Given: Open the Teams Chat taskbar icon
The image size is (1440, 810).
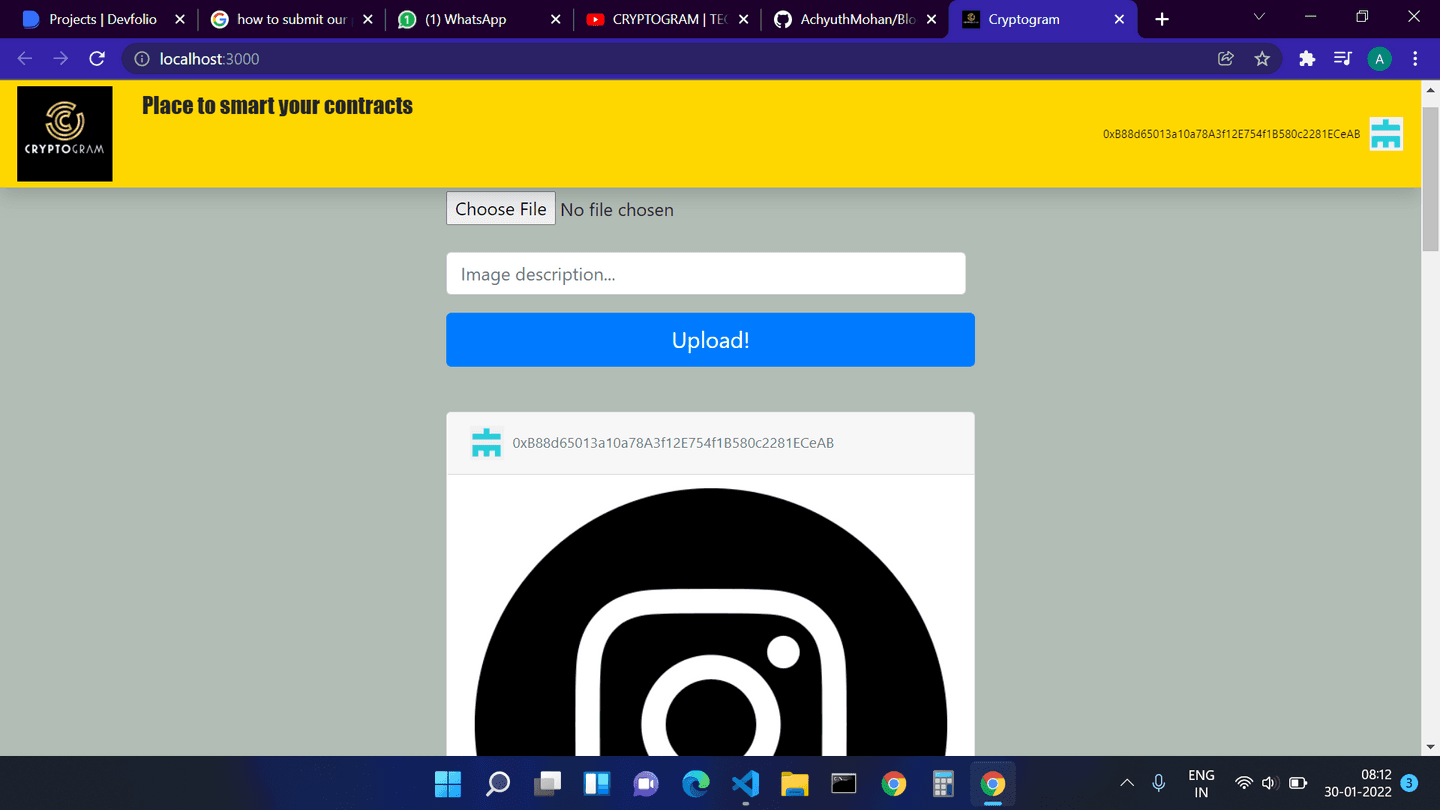Looking at the screenshot, I should tap(646, 784).
